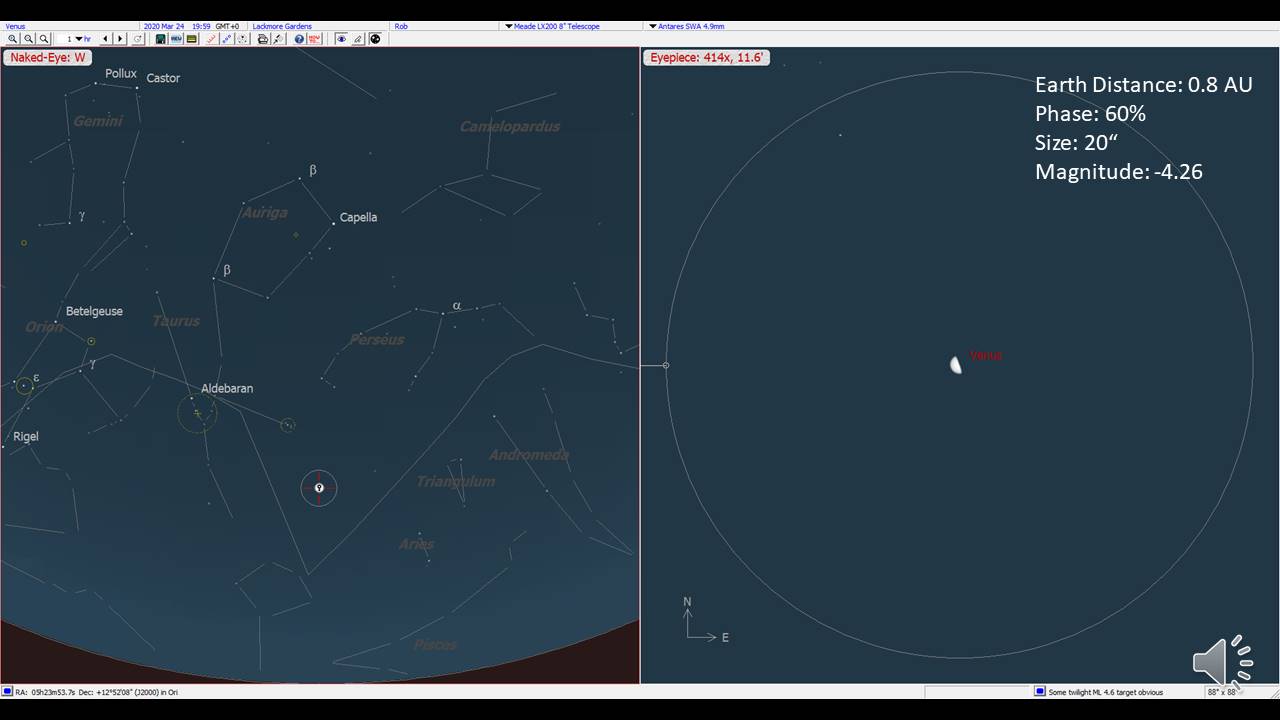Image resolution: width=1280 pixels, height=720 pixels.
Task: Click the zoom out magnifier icon
Action: 28,39
